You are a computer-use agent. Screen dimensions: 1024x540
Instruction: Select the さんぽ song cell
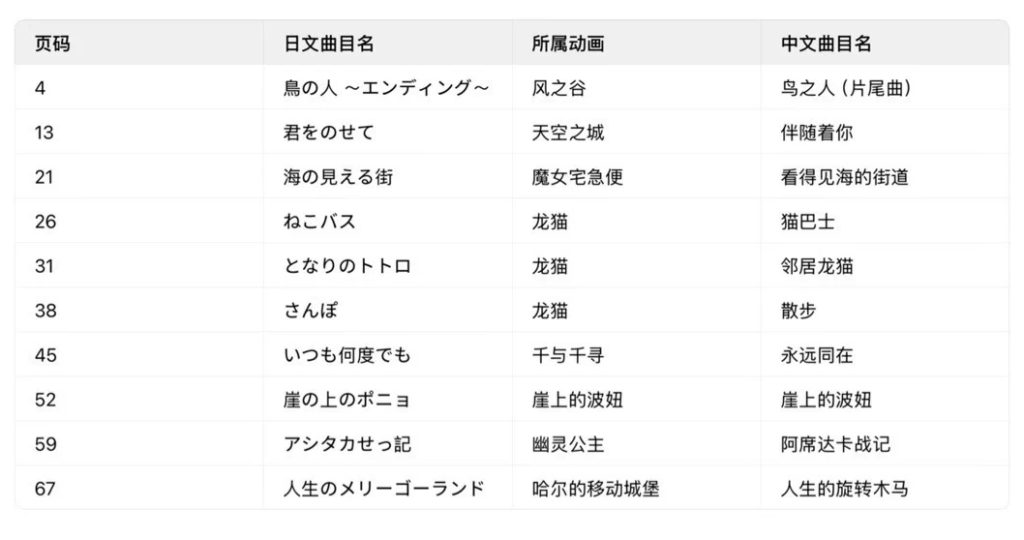point(310,310)
